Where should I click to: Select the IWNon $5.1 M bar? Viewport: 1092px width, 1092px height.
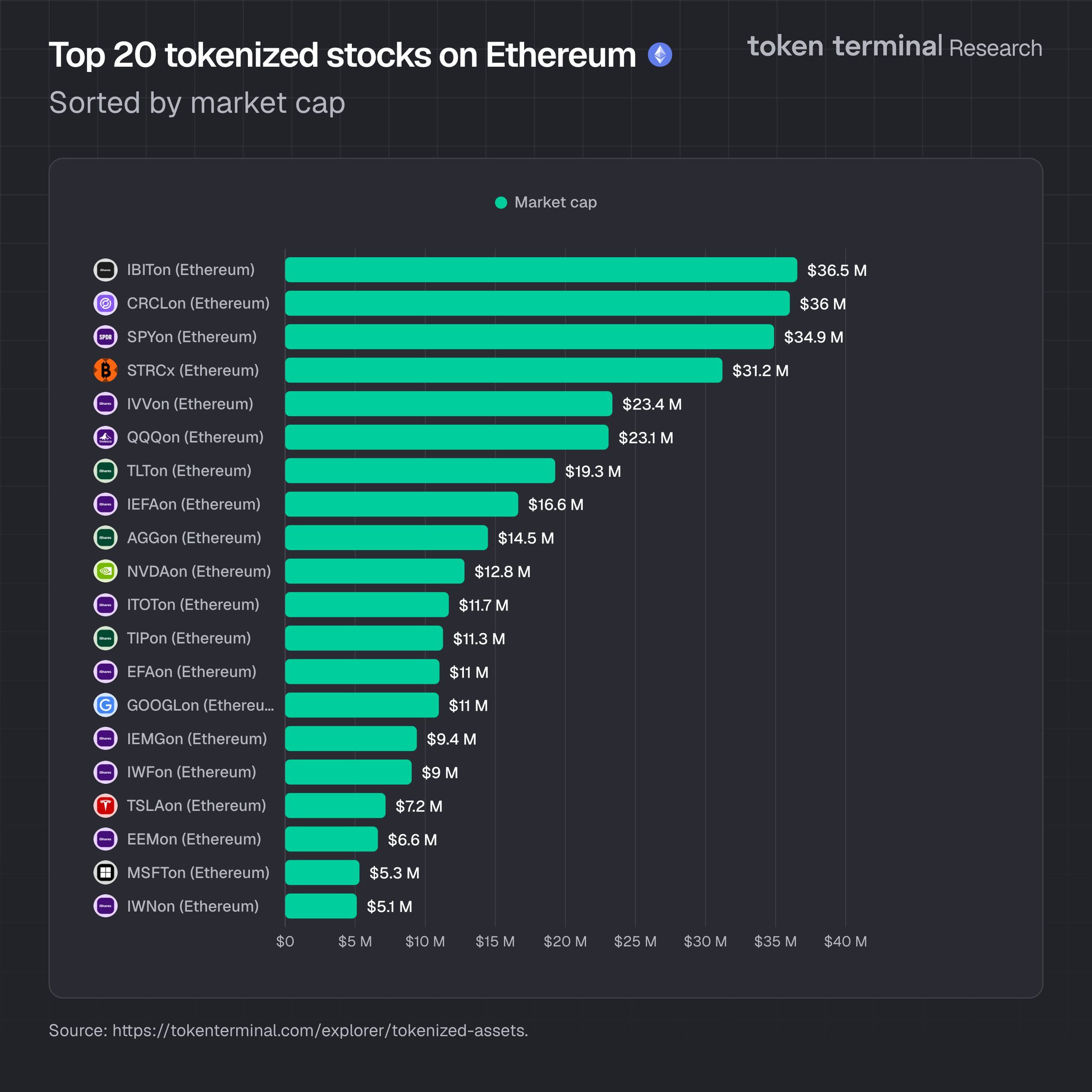[320, 906]
